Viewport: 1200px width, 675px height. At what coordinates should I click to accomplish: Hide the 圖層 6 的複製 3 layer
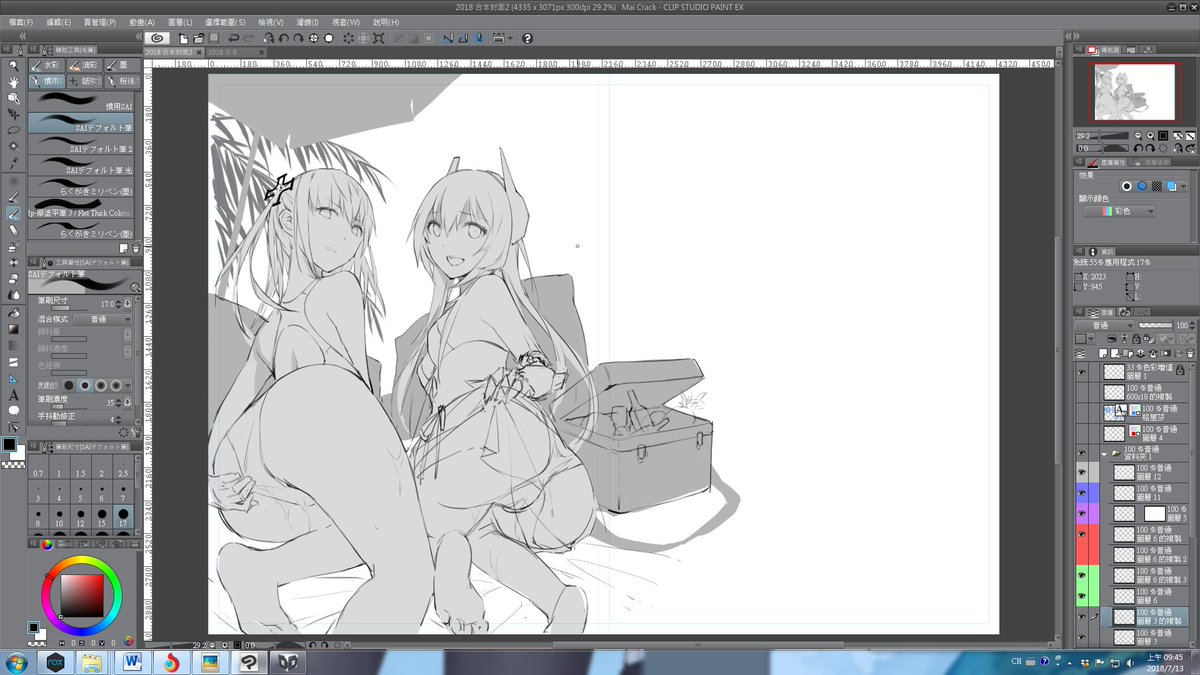click(x=1081, y=576)
